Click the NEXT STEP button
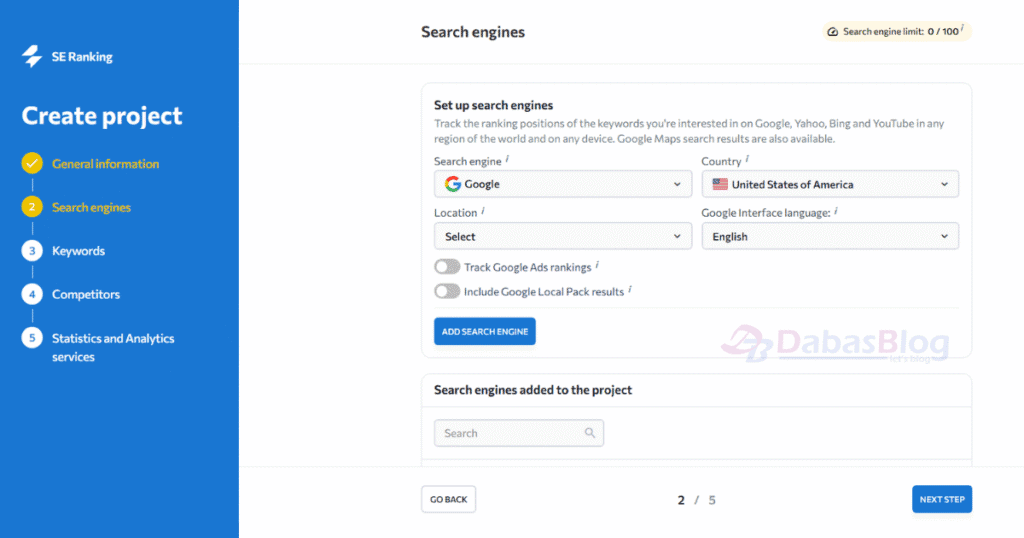The image size is (1024, 538). 942,499
